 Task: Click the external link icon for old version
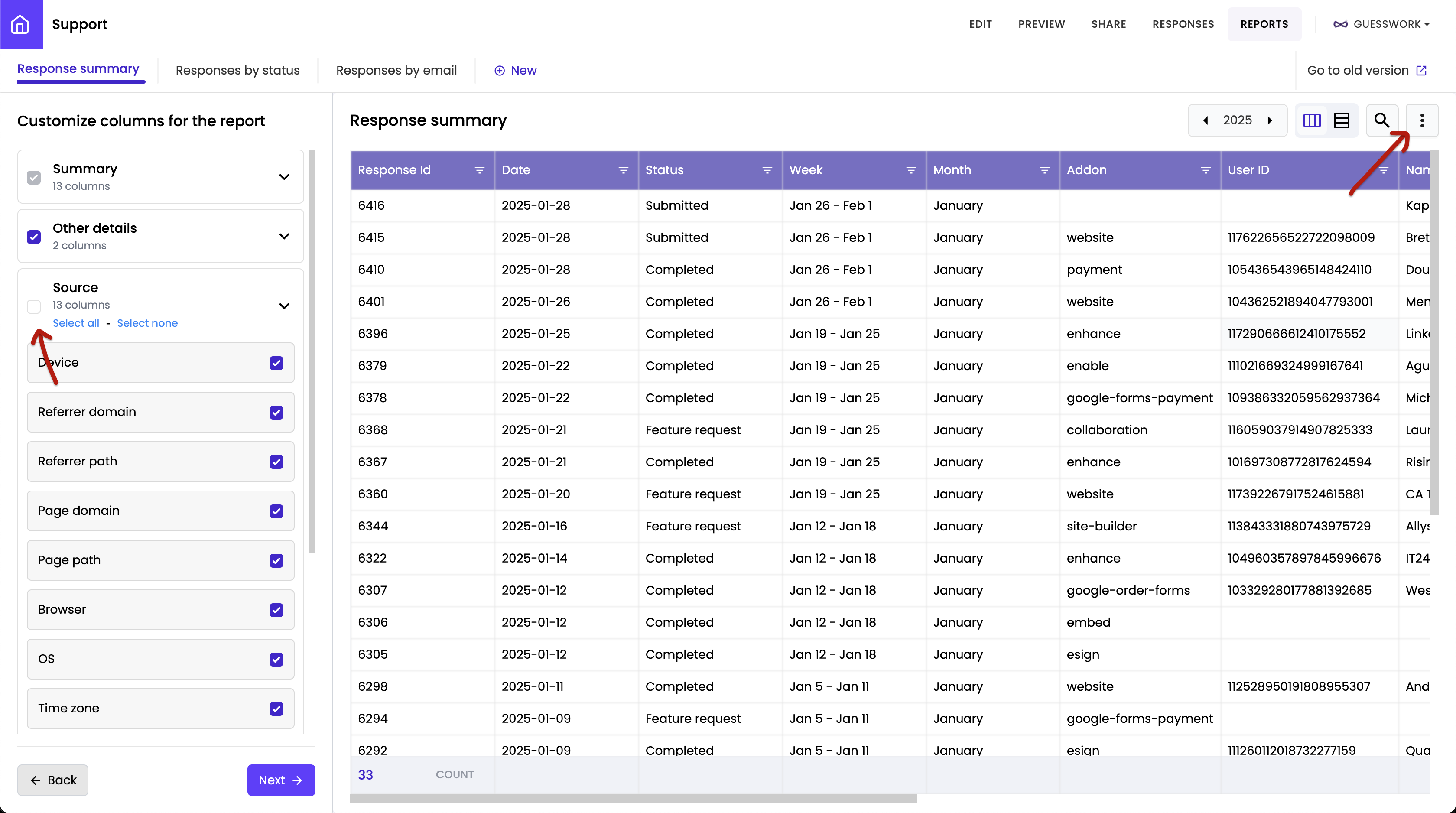point(1421,71)
